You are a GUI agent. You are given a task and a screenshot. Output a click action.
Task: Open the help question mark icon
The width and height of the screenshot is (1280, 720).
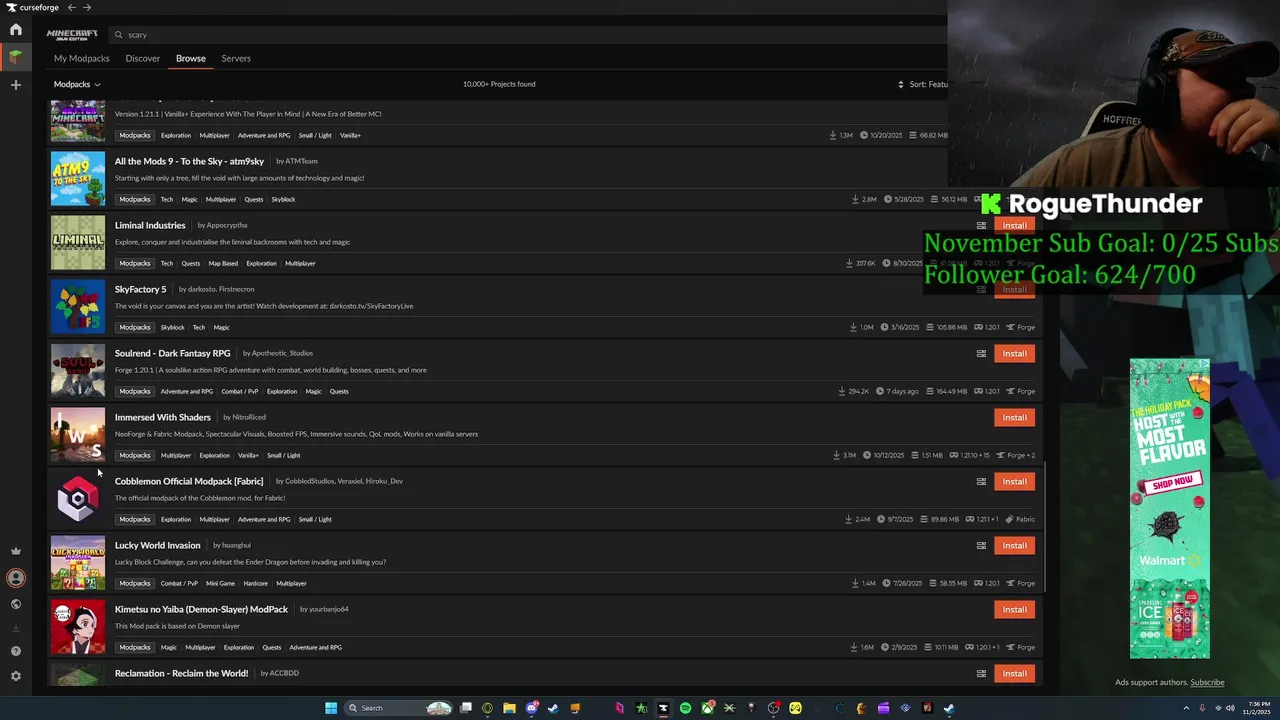coord(16,651)
